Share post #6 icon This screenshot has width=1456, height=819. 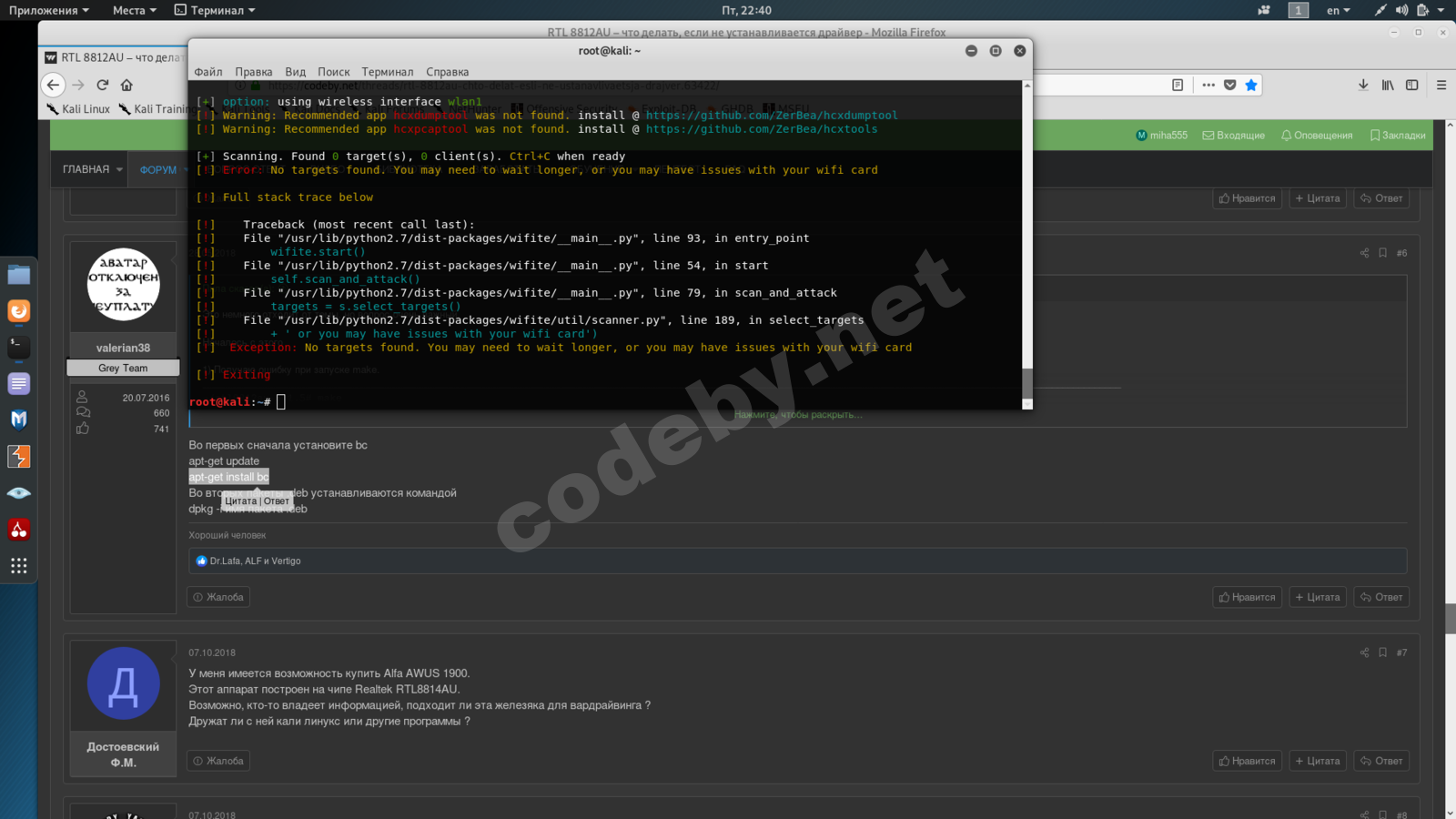pyautogui.click(x=1364, y=253)
